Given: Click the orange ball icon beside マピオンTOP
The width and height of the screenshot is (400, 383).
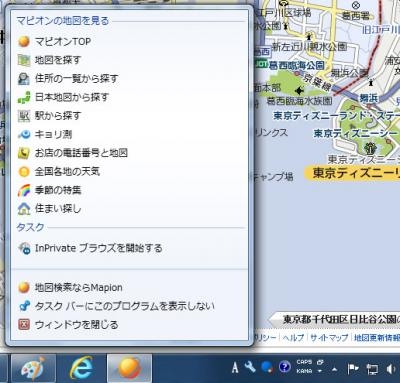Looking at the screenshot, I should (24, 42).
